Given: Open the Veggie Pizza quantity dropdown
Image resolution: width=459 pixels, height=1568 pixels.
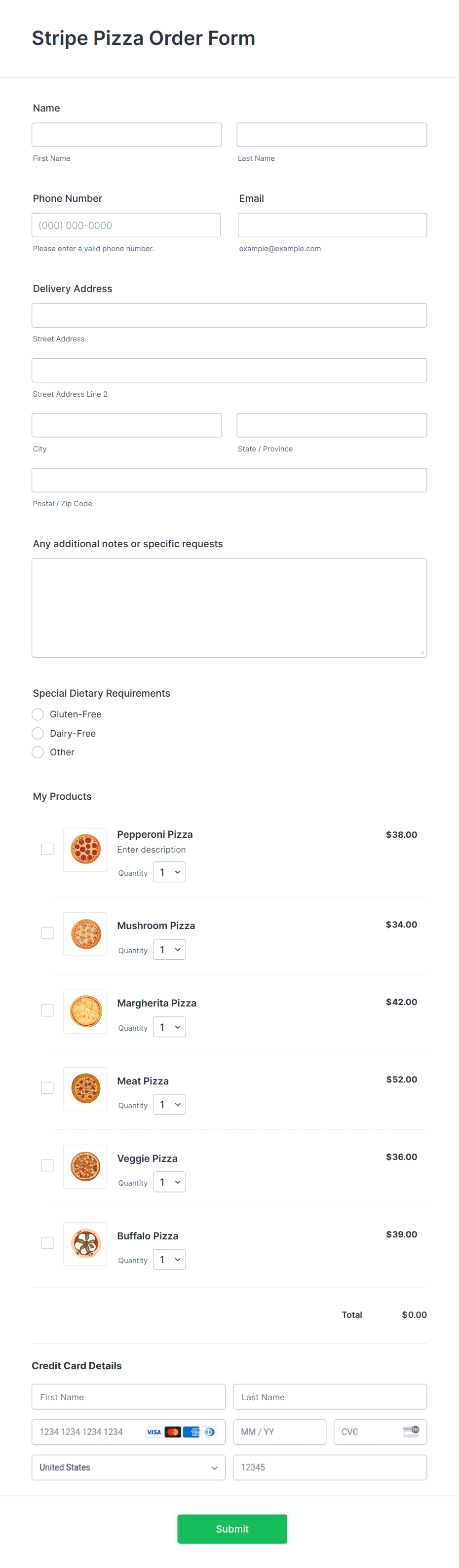Looking at the screenshot, I should click(x=169, y=1182).
